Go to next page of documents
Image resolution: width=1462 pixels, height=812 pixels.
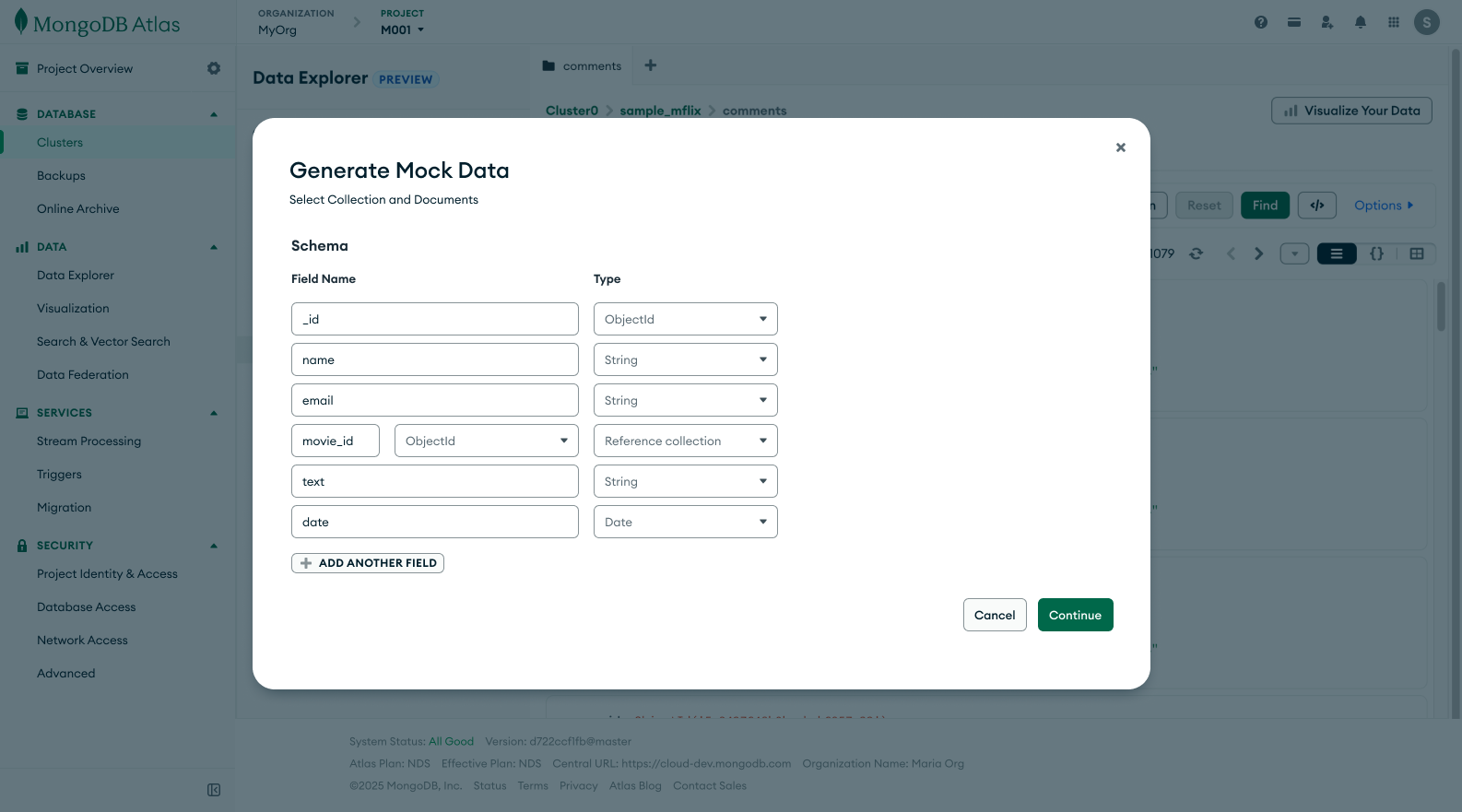tap(1259, 253)
